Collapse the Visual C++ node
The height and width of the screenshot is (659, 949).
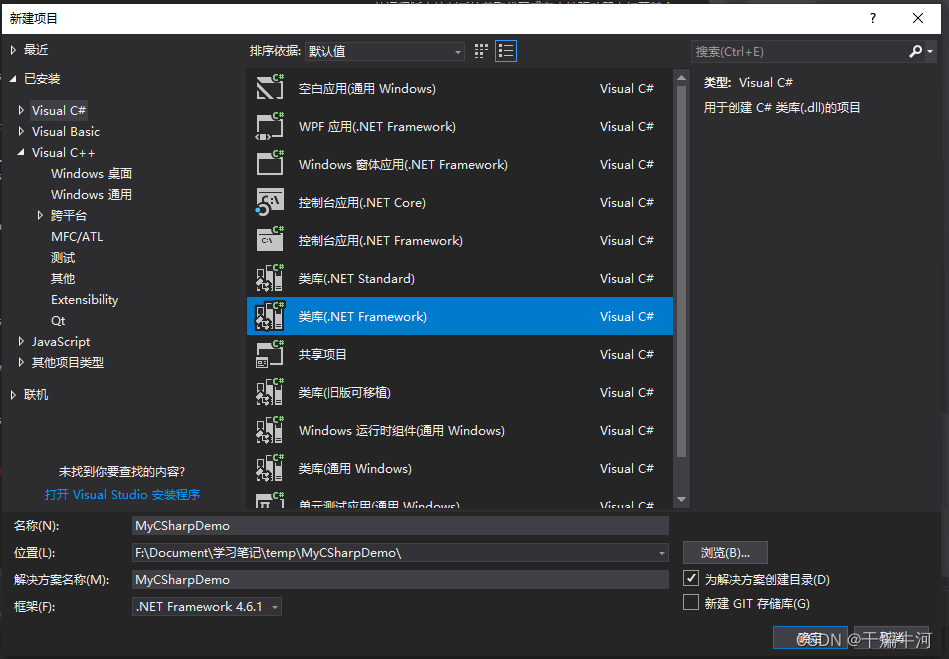[x=22, y=152]
